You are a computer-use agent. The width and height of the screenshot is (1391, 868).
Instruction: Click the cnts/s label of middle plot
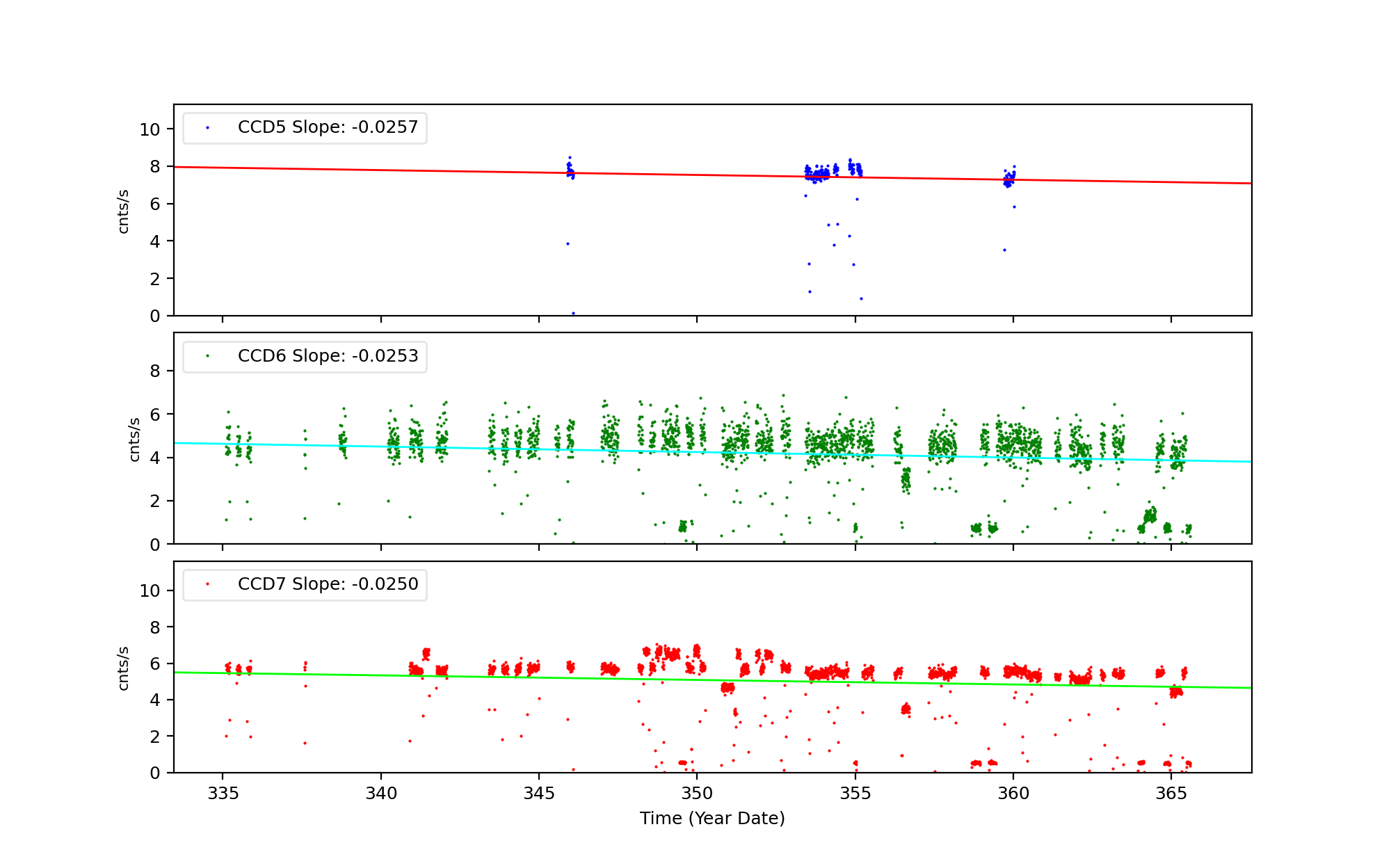(134, 439)
